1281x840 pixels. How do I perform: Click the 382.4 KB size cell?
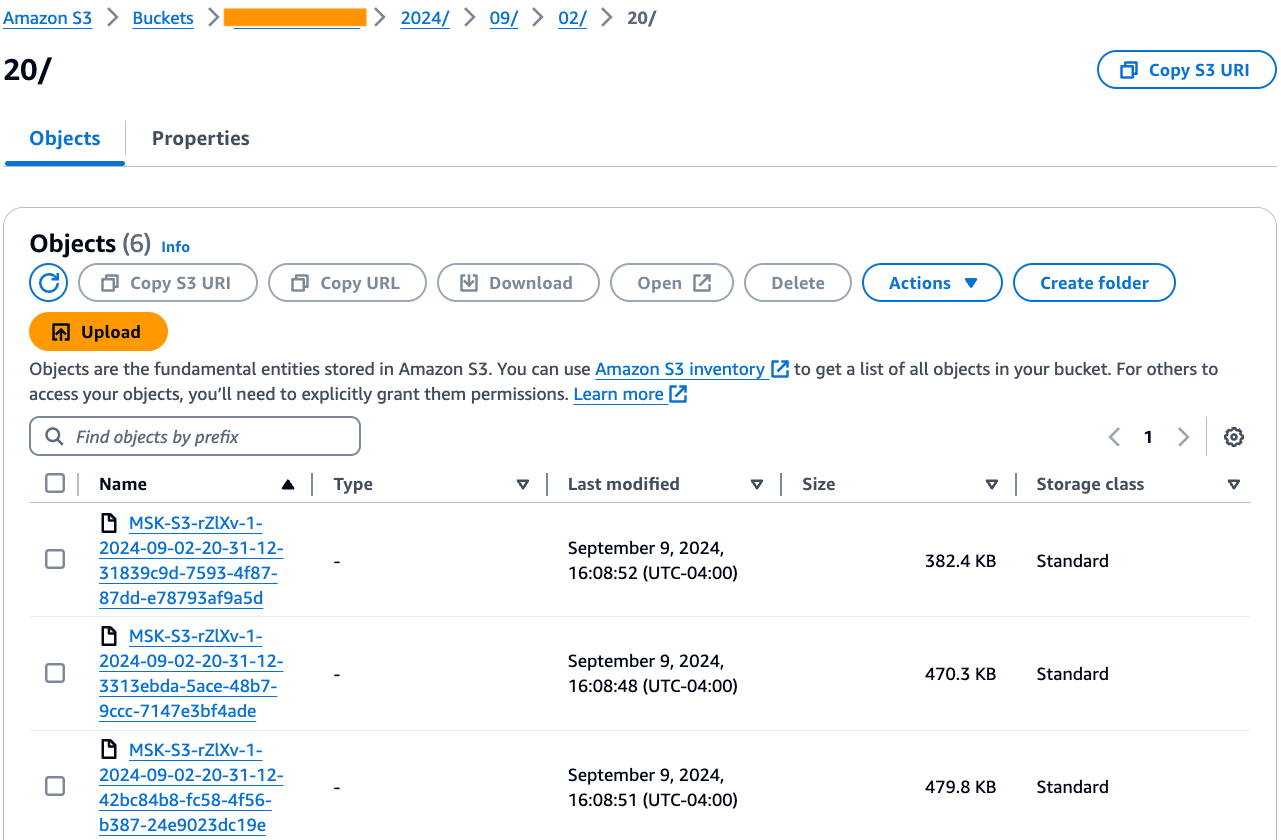pyautogui.click(x=960, y=561)
